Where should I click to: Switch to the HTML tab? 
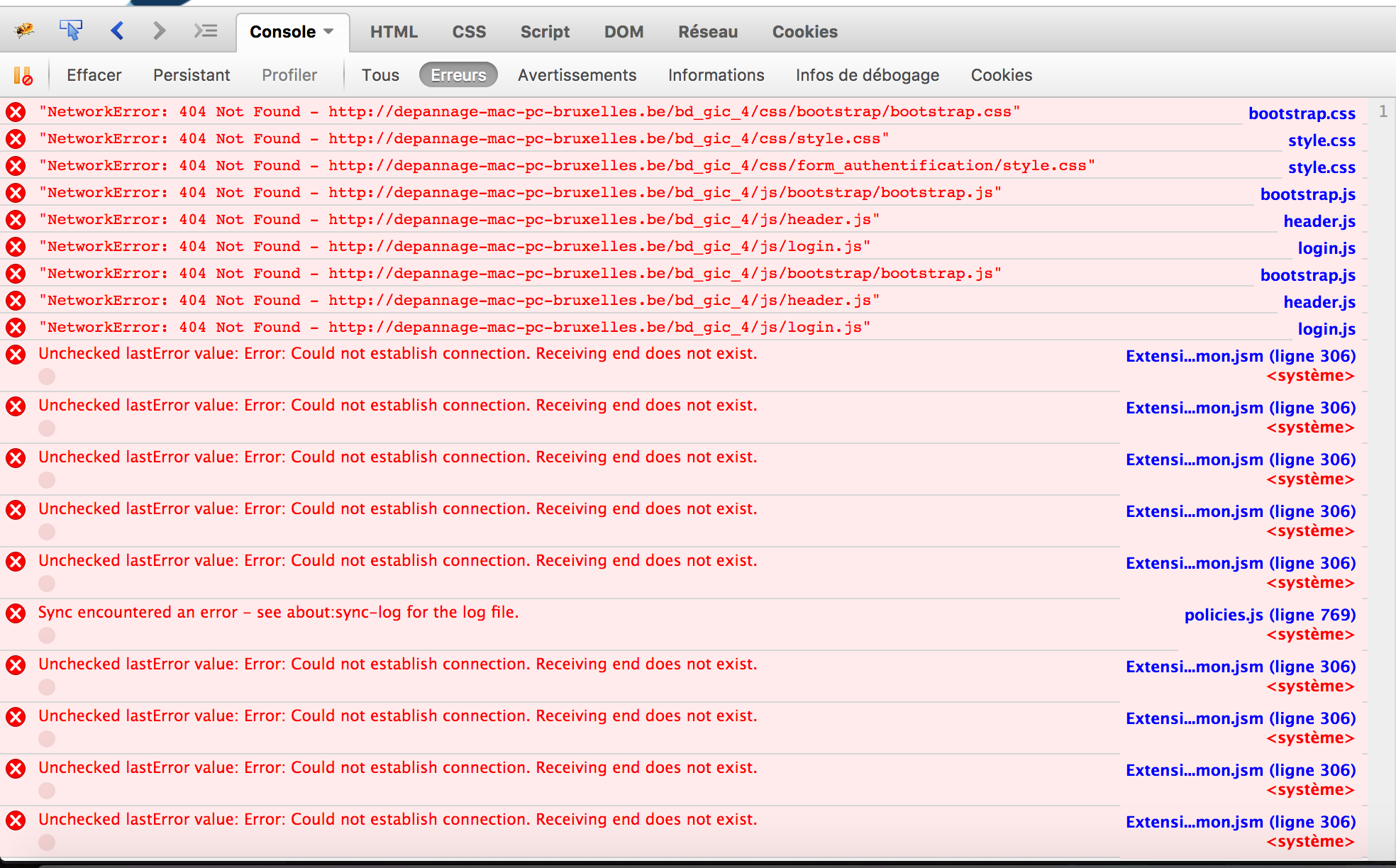click(x=394, y=32)
